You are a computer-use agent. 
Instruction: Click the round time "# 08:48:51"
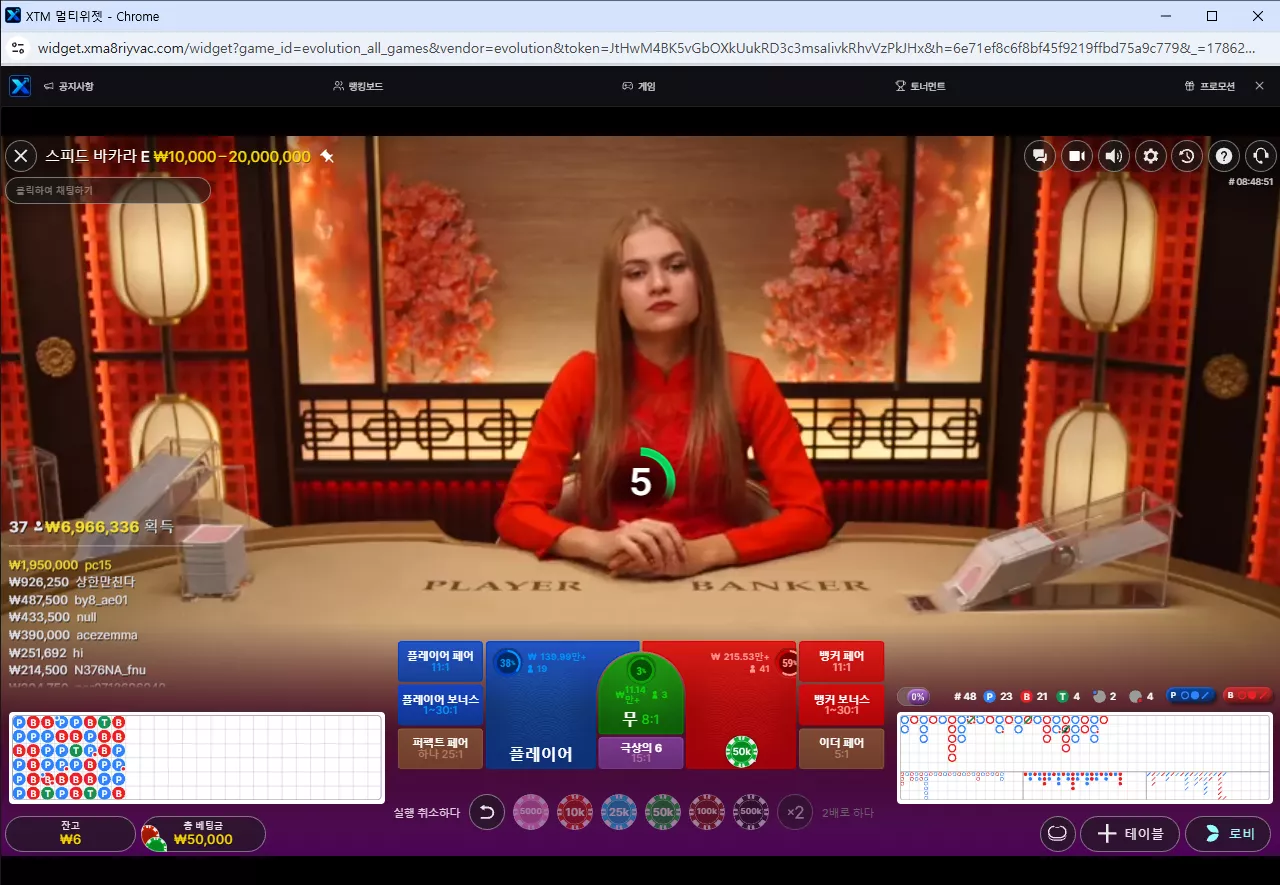[1251, 182]
